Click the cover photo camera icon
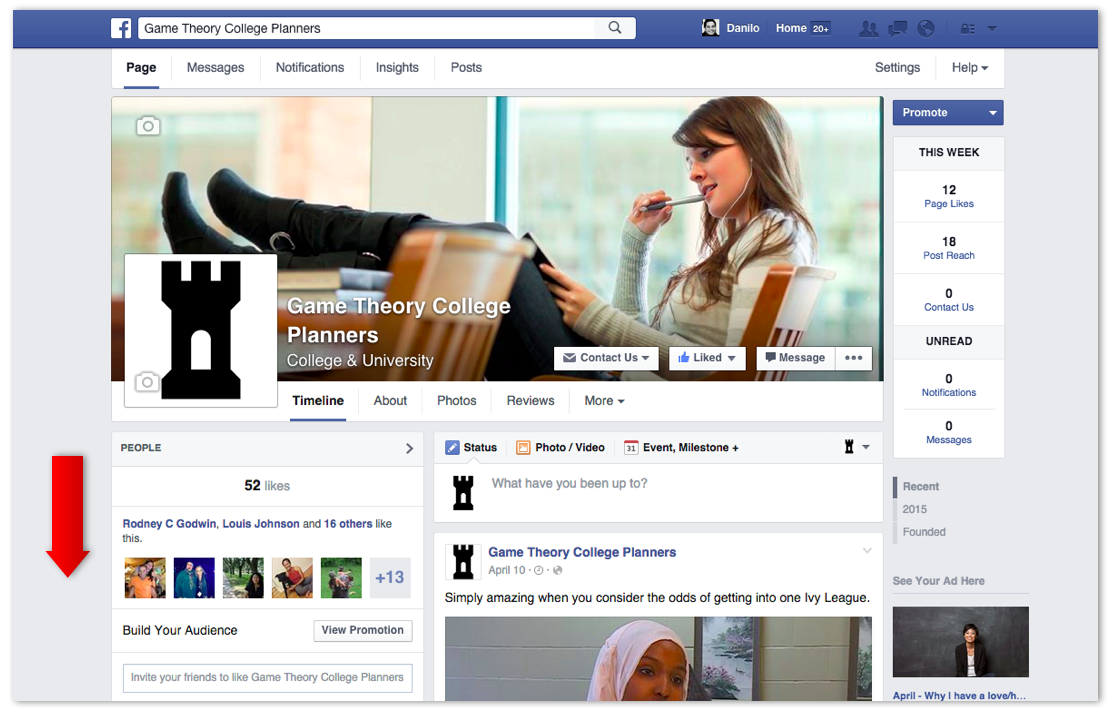 148,126
